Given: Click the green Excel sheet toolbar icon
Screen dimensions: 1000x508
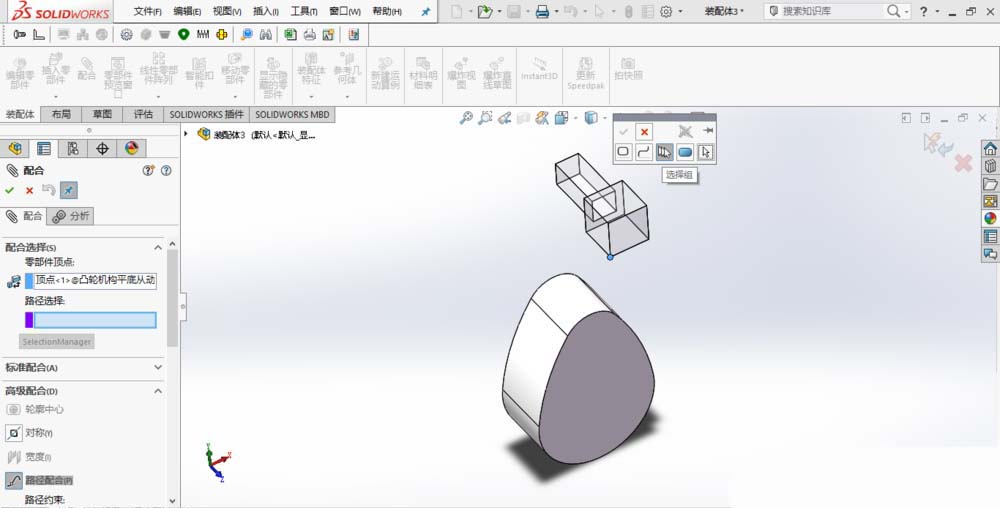Looking at the screenshot, I should pos(290,34).
